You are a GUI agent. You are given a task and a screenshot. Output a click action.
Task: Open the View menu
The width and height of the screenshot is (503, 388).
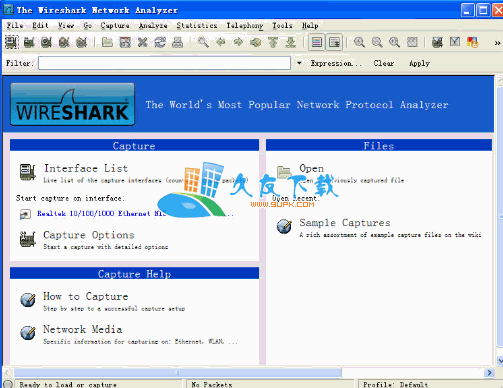coord(66,25)
